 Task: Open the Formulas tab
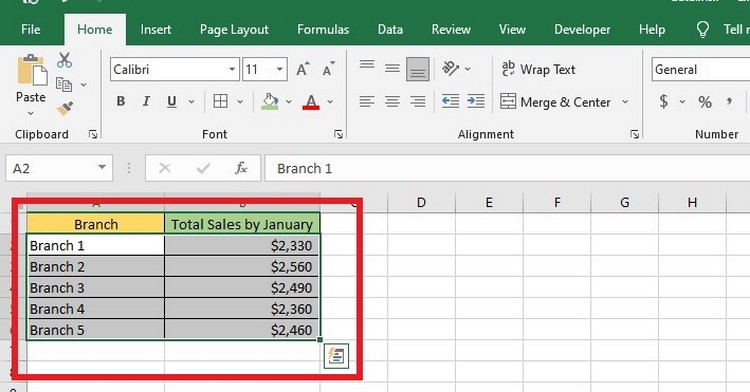click(x=323, y=30)
